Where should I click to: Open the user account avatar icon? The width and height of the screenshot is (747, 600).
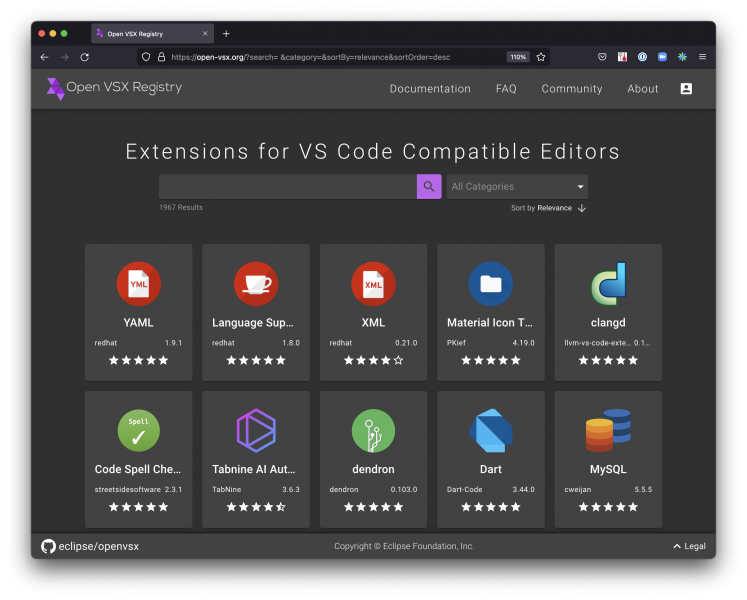tap(686, 89)
